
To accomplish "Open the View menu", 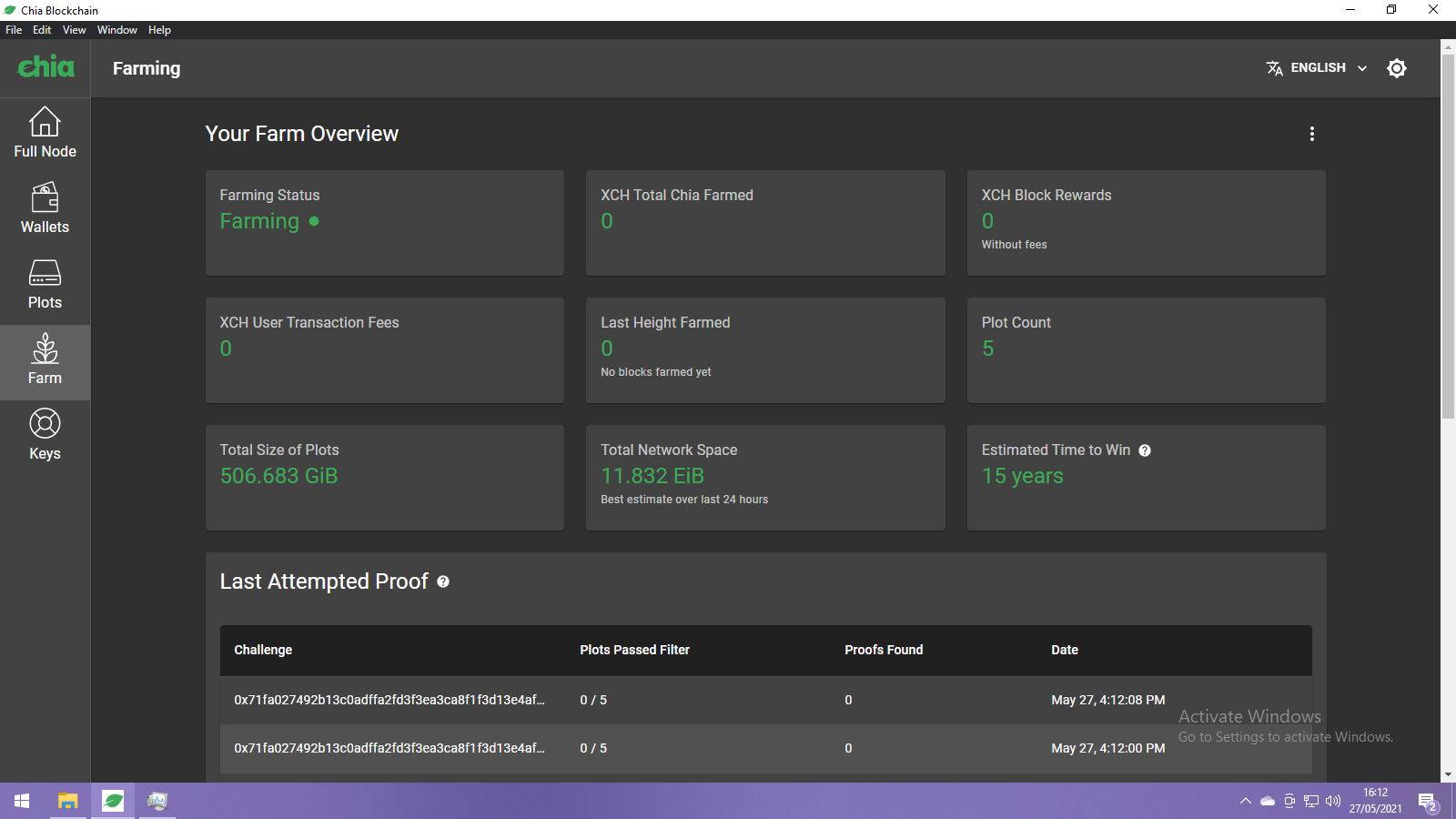I will tap(74, 30).
